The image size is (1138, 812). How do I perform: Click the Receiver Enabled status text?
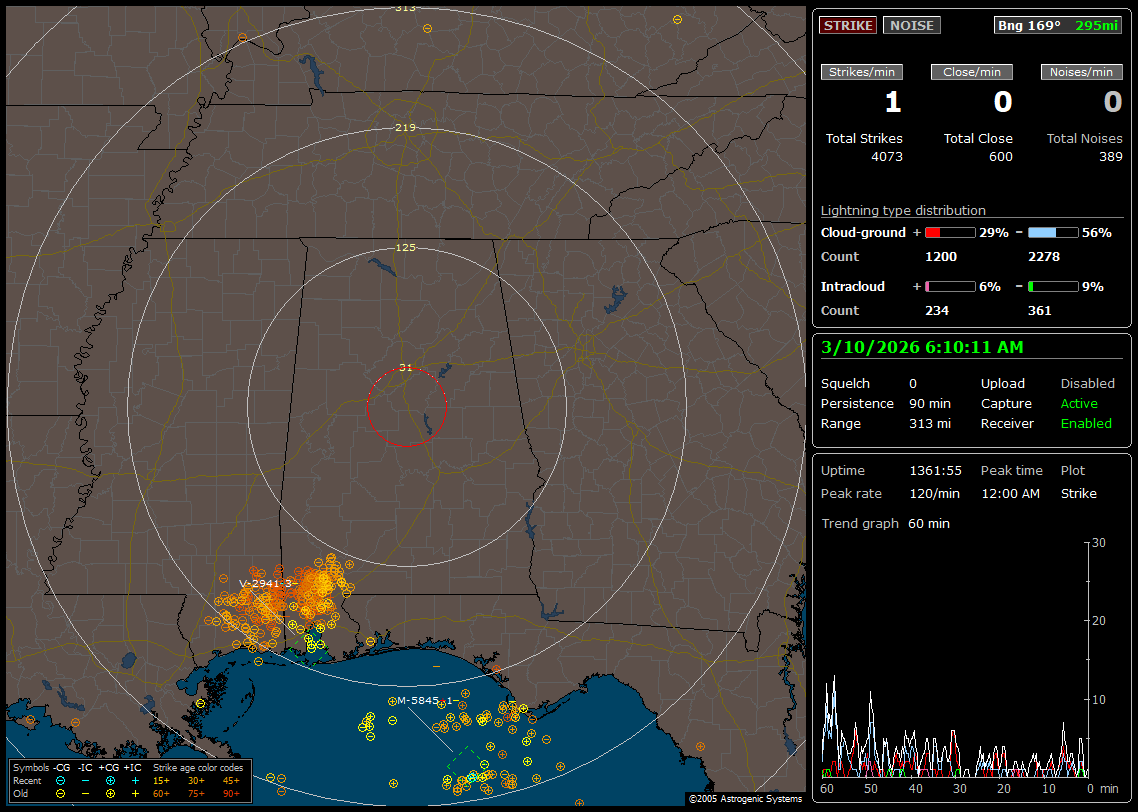[x=1086, y=423]
